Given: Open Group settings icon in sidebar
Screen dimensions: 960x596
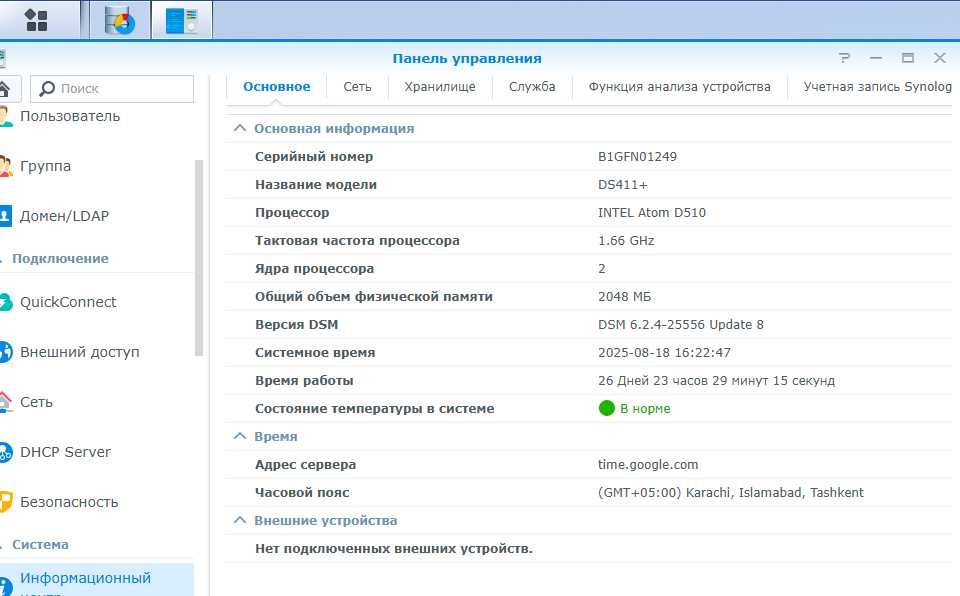Looking at the screenshot, I should click(x=5, y=166).
